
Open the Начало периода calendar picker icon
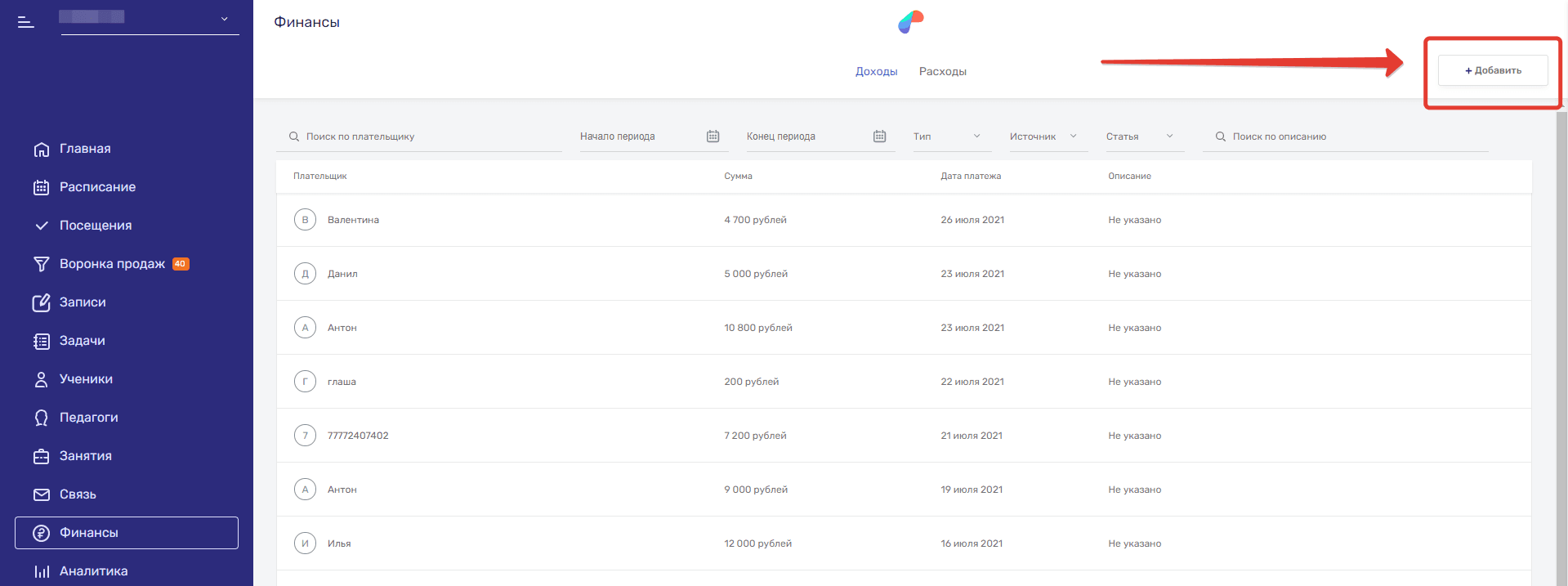tap(713, 136)
